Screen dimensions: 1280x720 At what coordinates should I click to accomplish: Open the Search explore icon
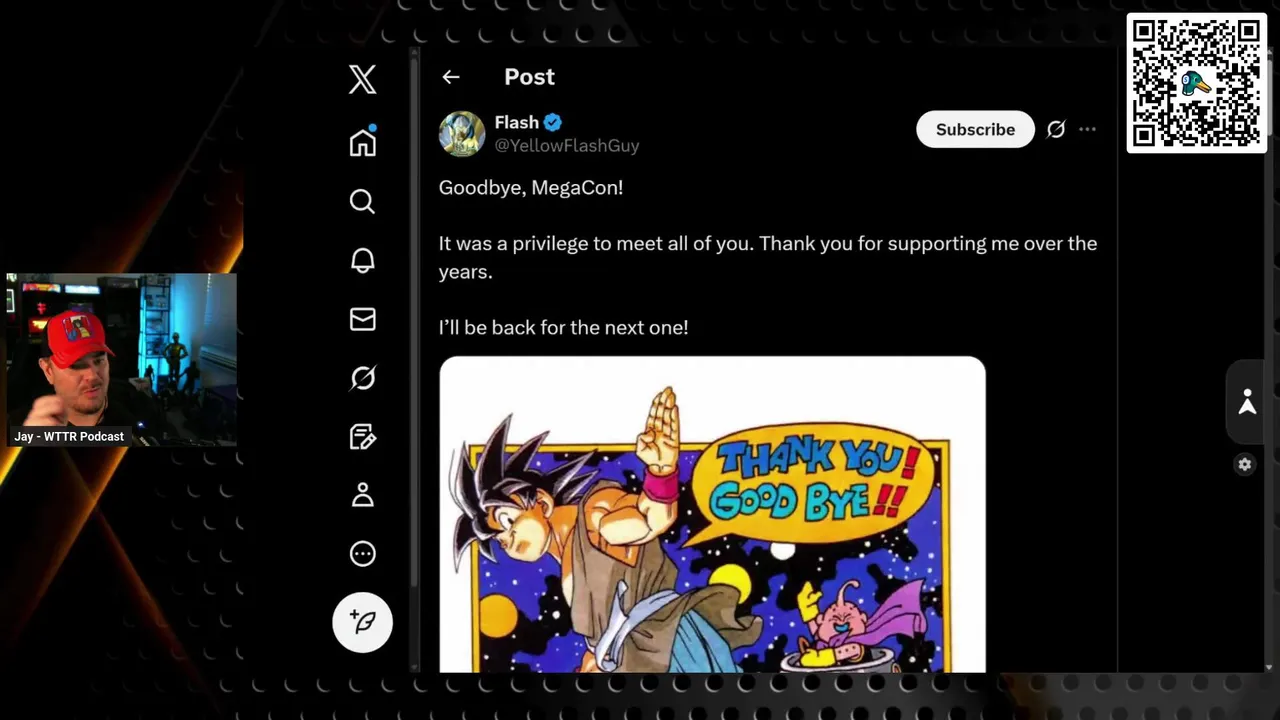(362, 201)
